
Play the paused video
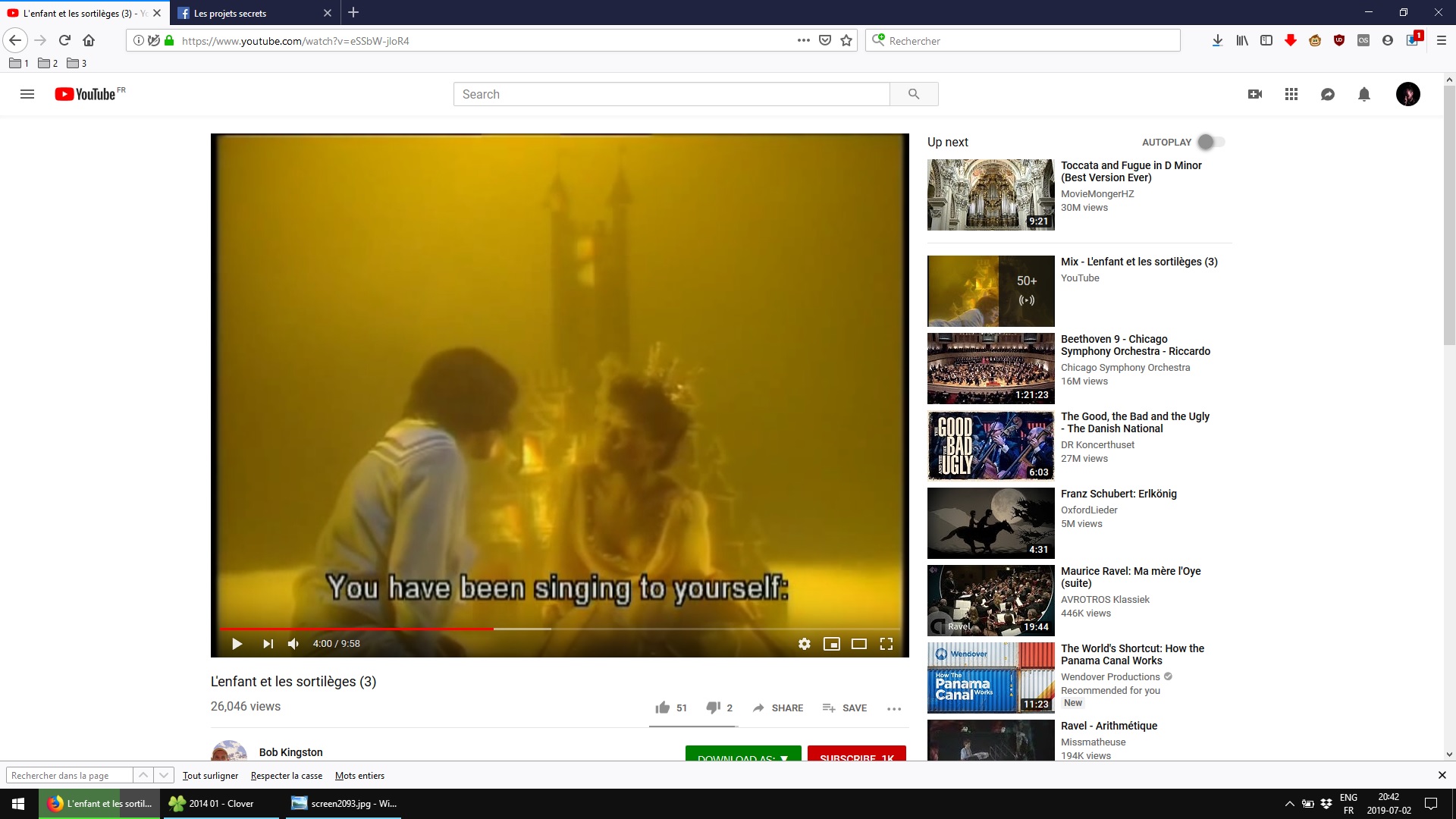[237, 644]
